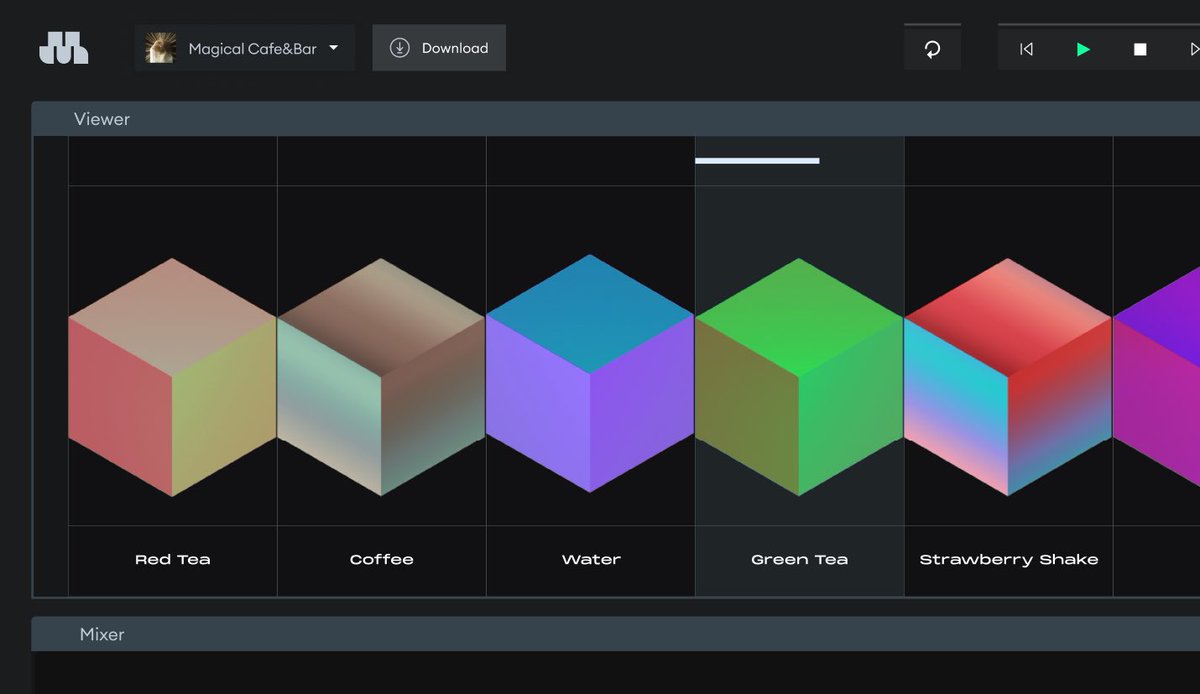Stop playback with the square button
Image resolution: width=1200 pixels, height=694 pixels.
click(1140, 49)
